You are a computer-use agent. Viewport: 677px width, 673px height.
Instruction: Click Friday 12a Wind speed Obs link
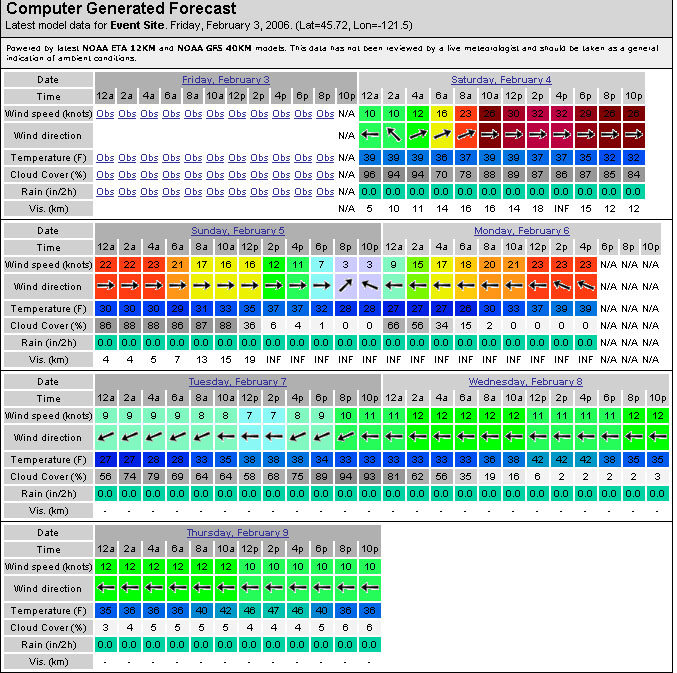(105, 114)
